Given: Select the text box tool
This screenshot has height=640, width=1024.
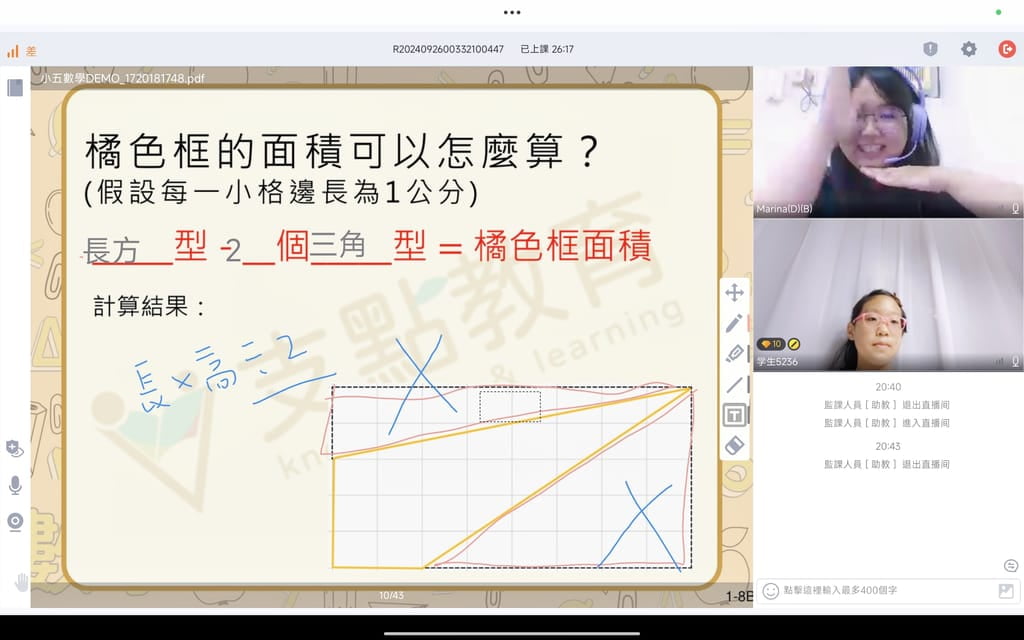Looking at the screenshot, I should click(x=735, y=415).
